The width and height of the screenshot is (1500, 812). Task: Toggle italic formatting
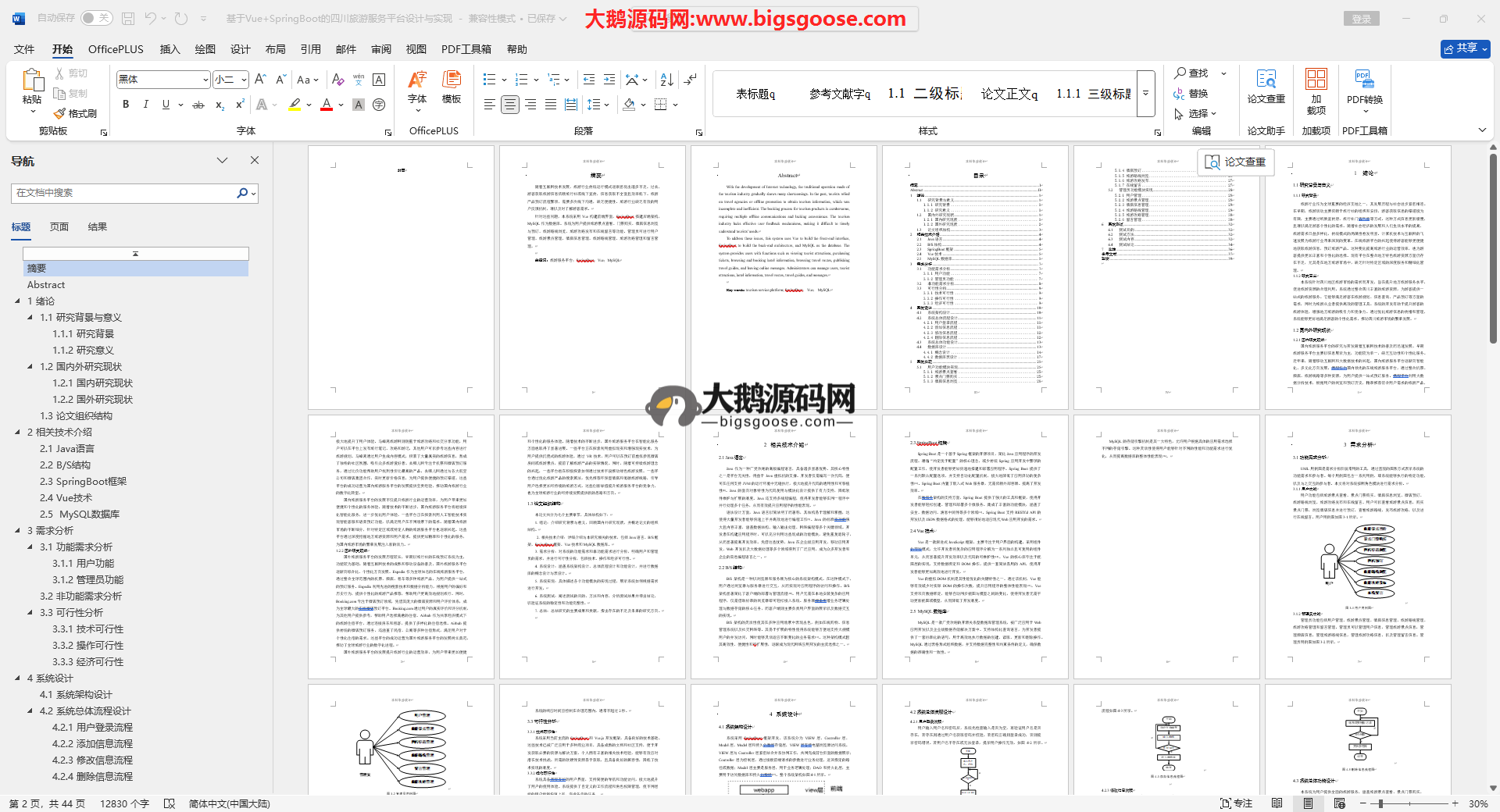[x=145, y=105]
